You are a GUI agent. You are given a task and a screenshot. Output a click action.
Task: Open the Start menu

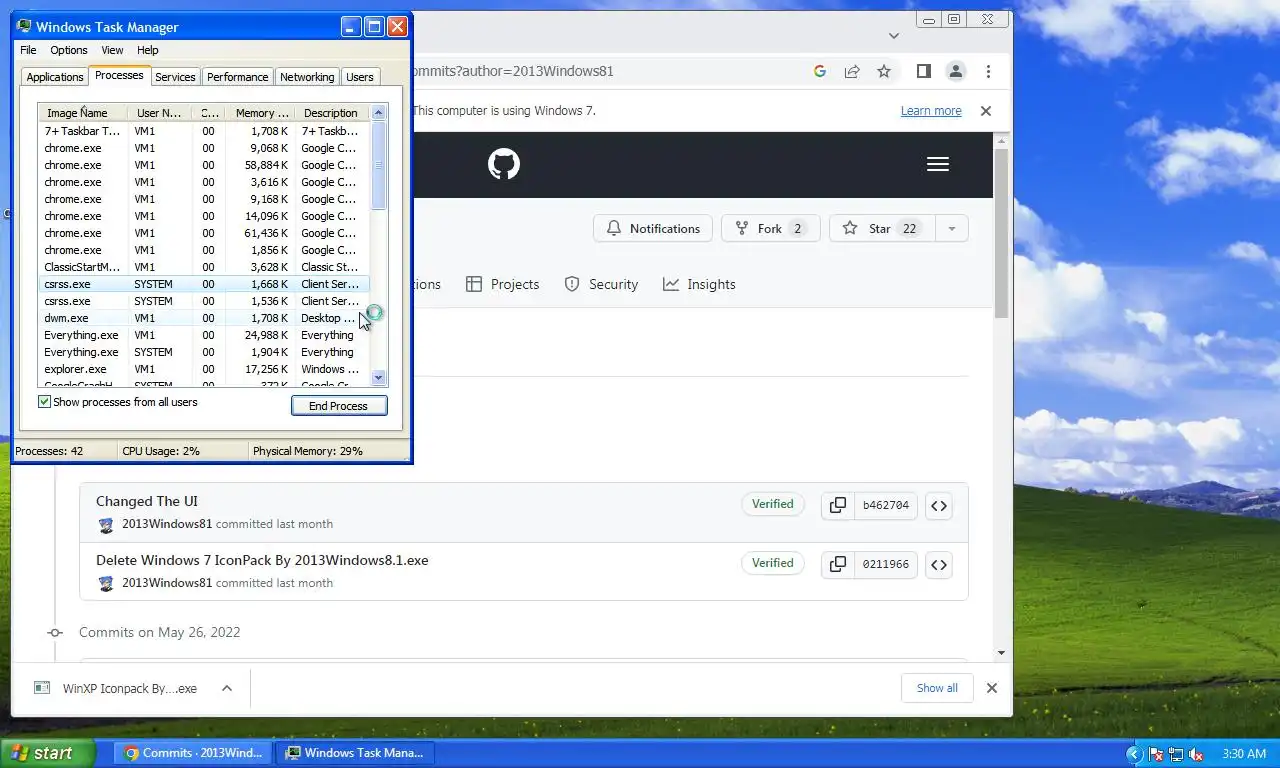(47, 753)
